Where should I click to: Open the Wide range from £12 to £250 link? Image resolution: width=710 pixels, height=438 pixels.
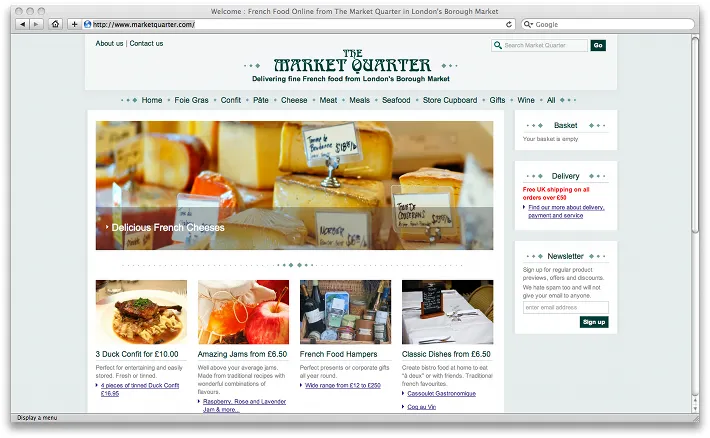343,385
